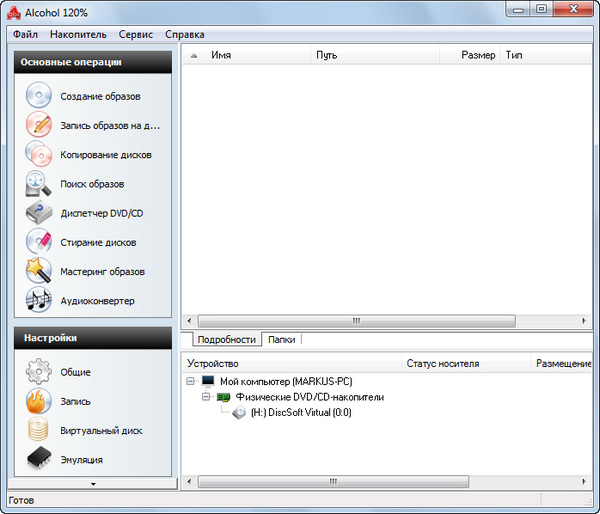
Task: Click the Эмуляция chip icon
Action: (38, 459)
